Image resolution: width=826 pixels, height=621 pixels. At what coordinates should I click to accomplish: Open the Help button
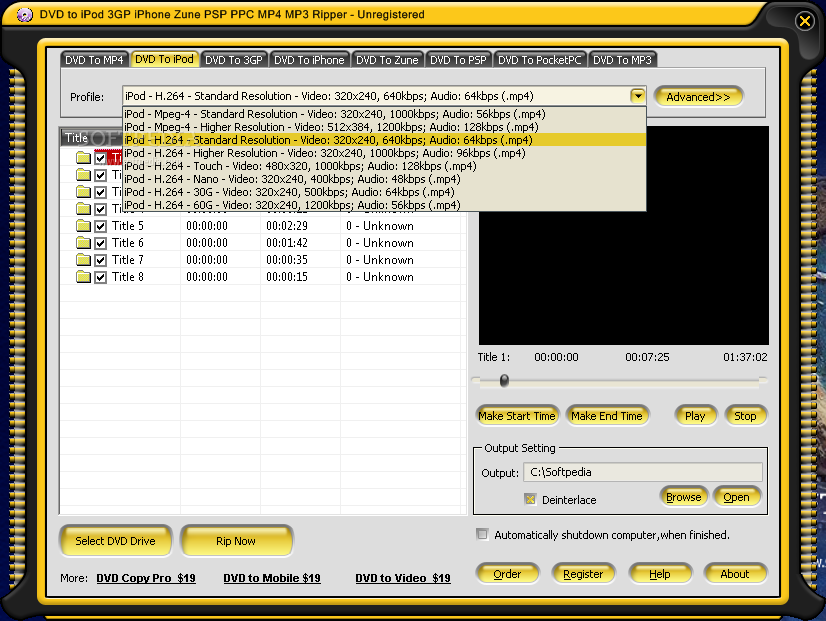coord(660,574)
